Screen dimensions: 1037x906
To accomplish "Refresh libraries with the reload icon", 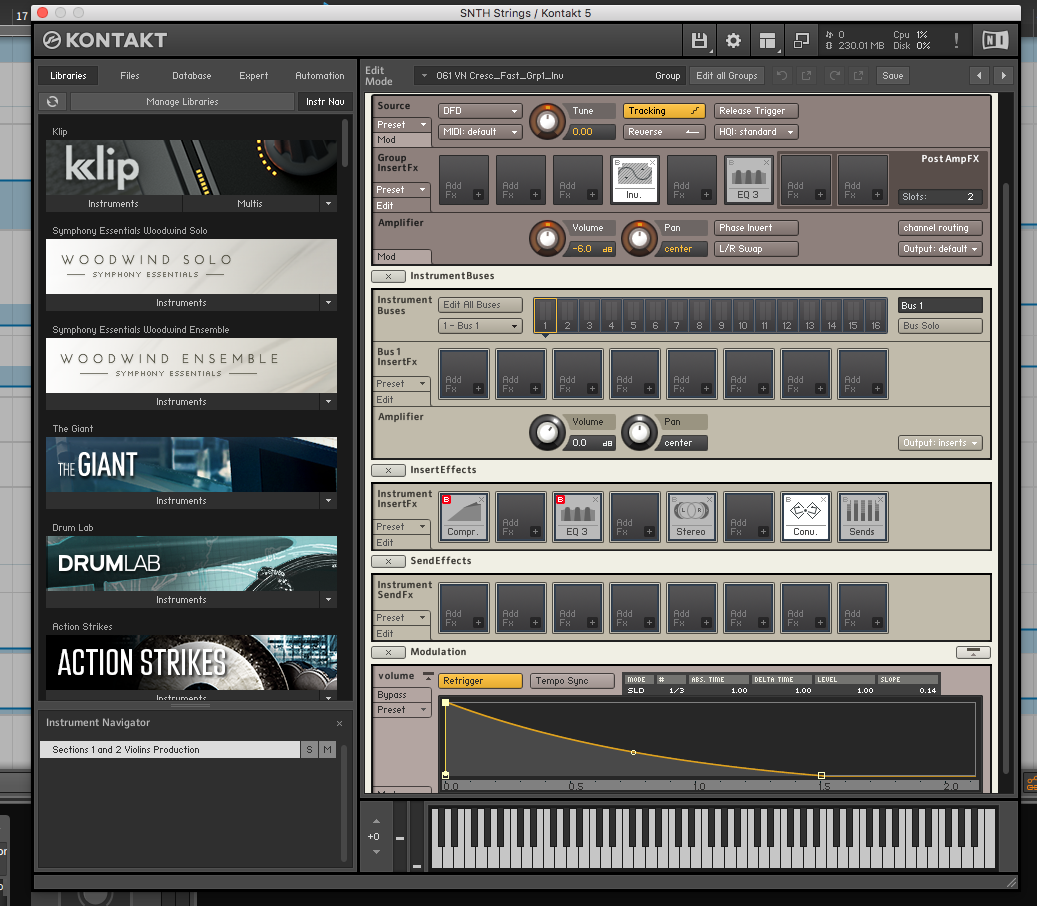I will pos(52,101).
